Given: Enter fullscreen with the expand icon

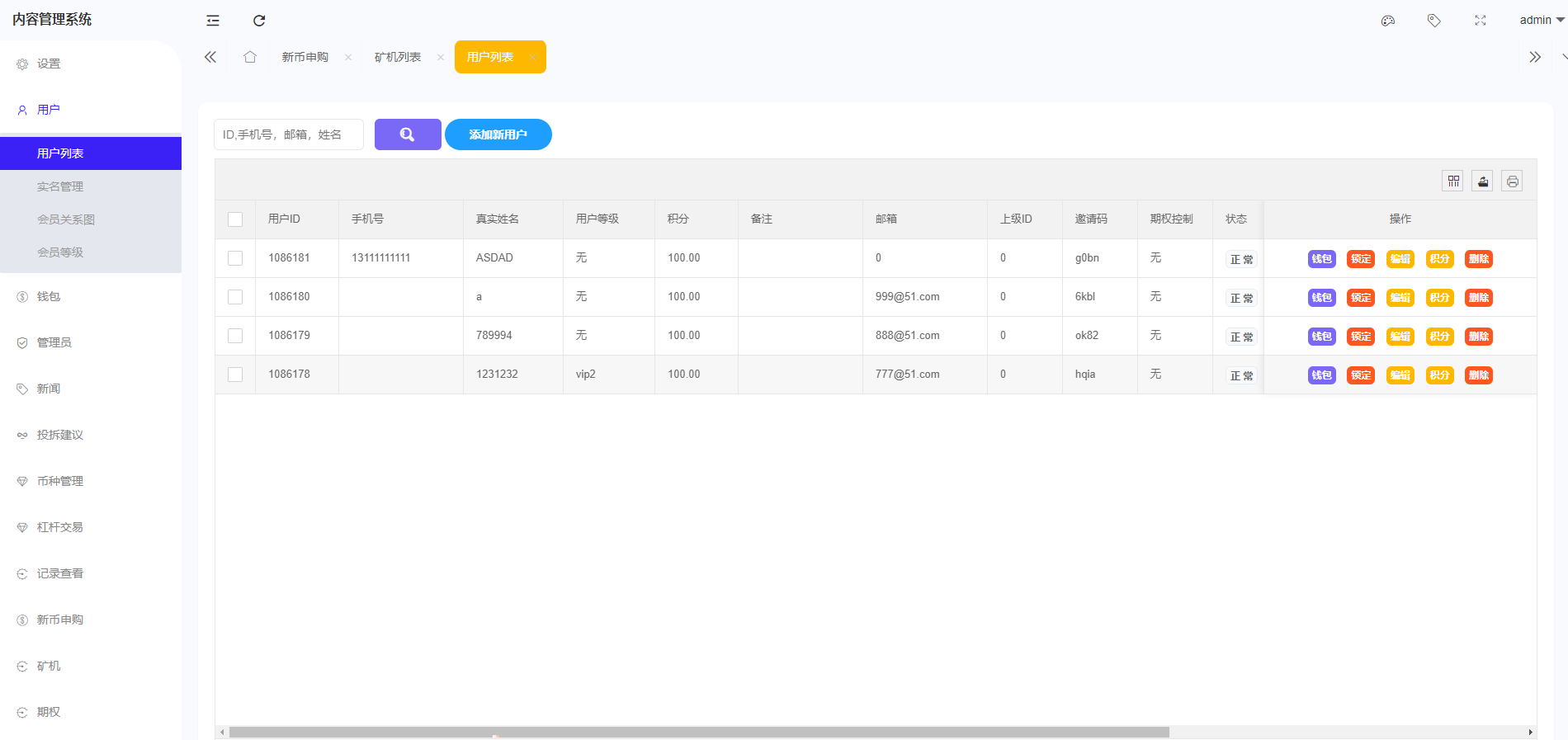Looking at the screenshot, I should click(1481, 21).
